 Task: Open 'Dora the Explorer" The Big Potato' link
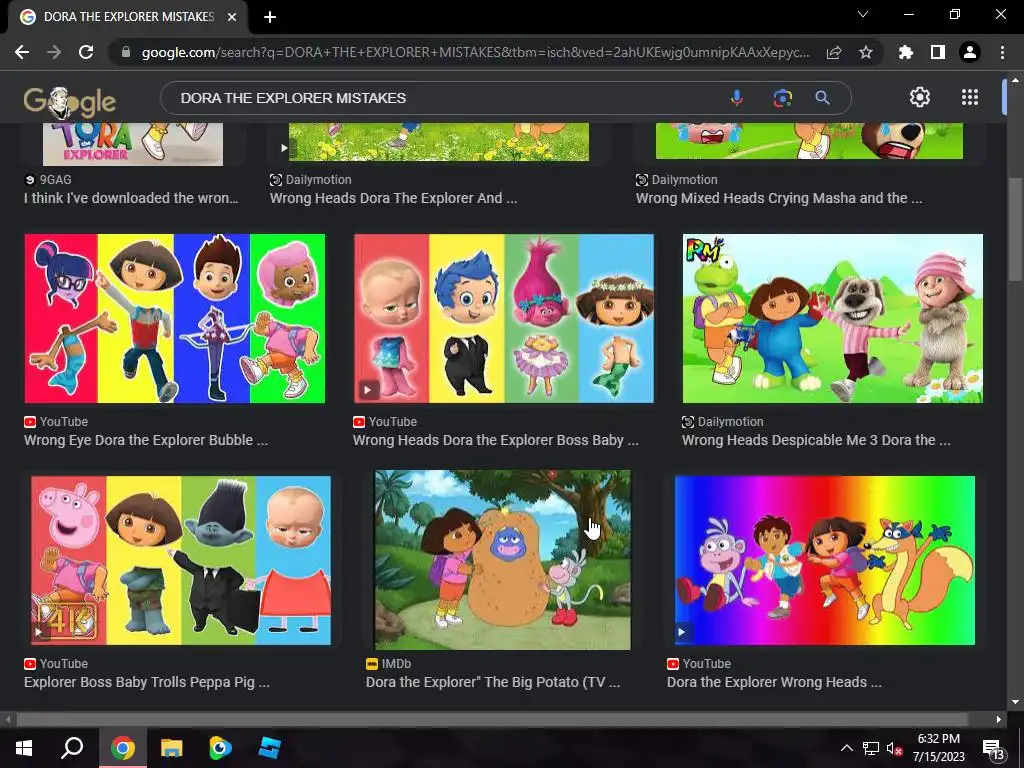point(493,682)
